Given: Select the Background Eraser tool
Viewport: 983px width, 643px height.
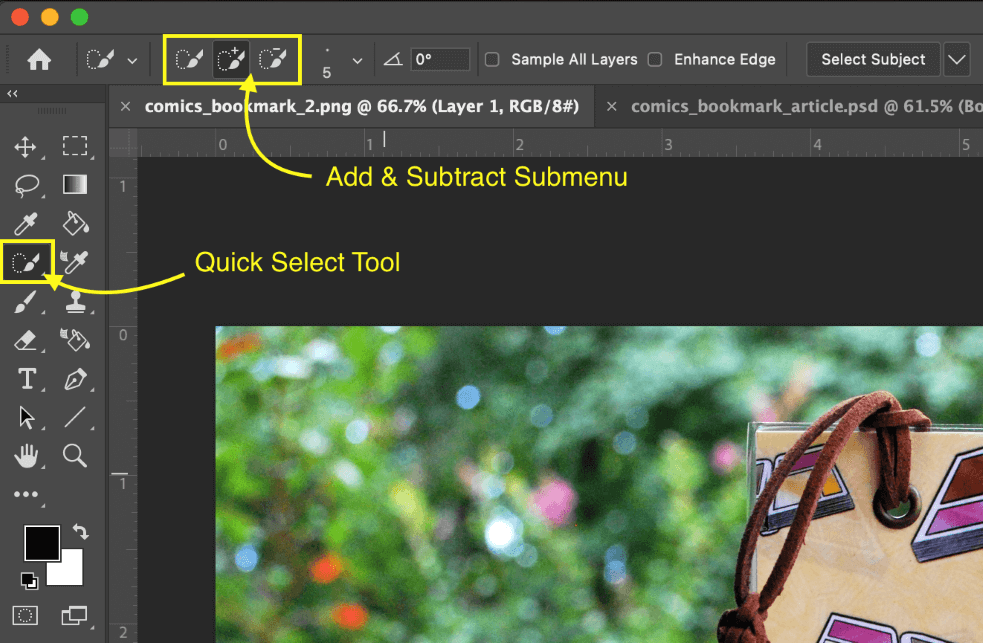Looking at the screenshot, I should [x=75, y=340].
